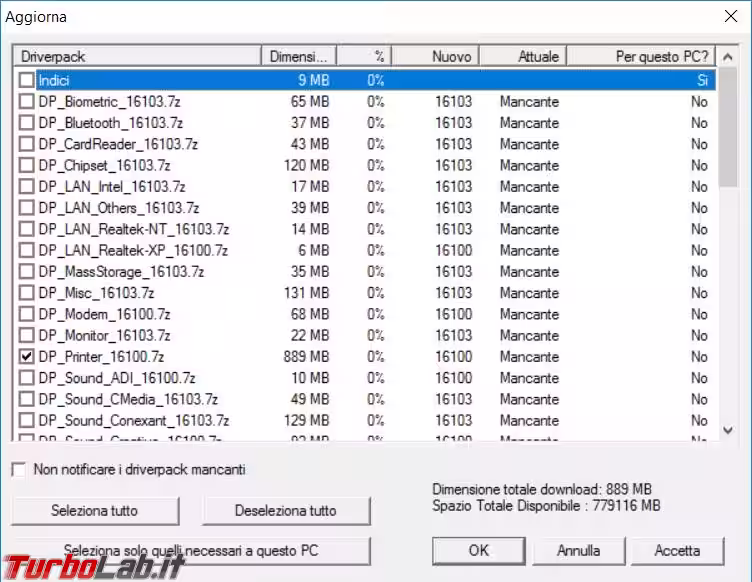Sort by the Attuale column header
Image resolution: width=752 pixels, height=582 pixels.
click(522, 57)
